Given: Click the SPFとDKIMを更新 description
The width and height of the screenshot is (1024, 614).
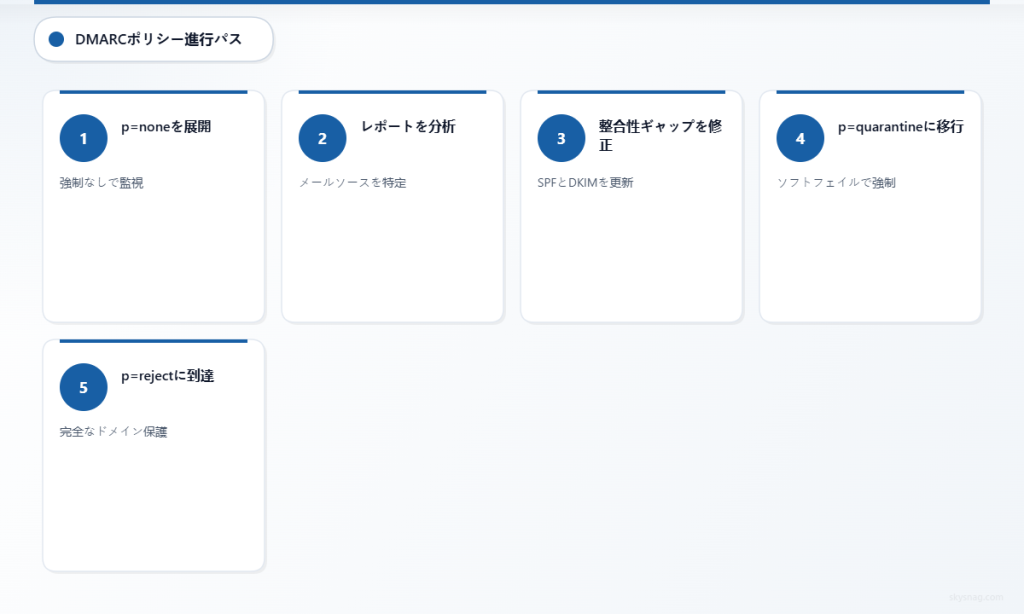Looking at the screenshot, I should [585, 183].
